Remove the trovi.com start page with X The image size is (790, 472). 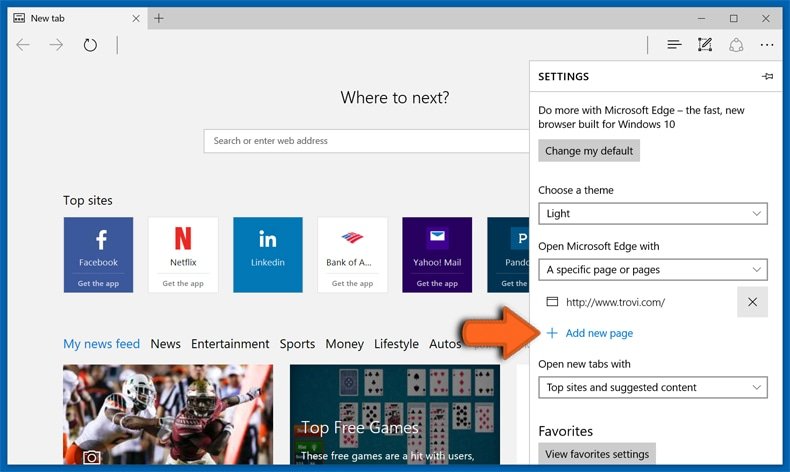click(752, 302)
